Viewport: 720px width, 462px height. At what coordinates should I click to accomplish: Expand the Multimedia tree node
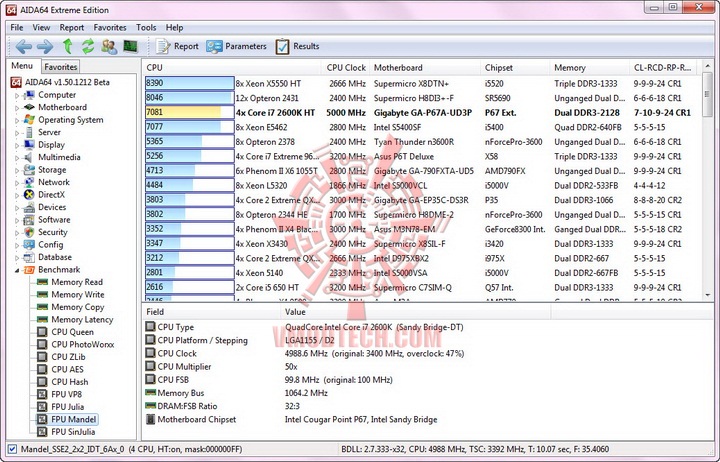(17, 158)
